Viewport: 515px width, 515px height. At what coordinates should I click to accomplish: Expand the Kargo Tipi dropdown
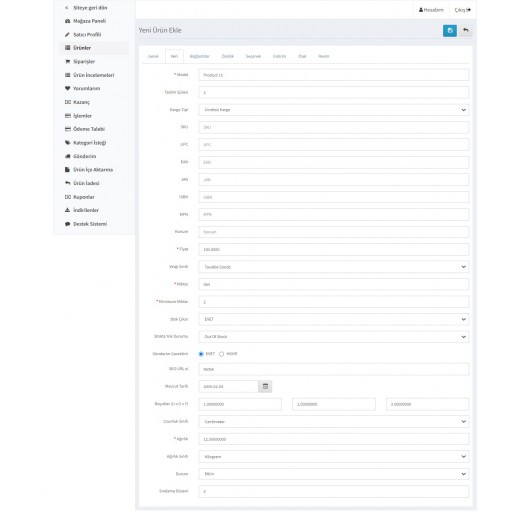(x=334, y=110)
